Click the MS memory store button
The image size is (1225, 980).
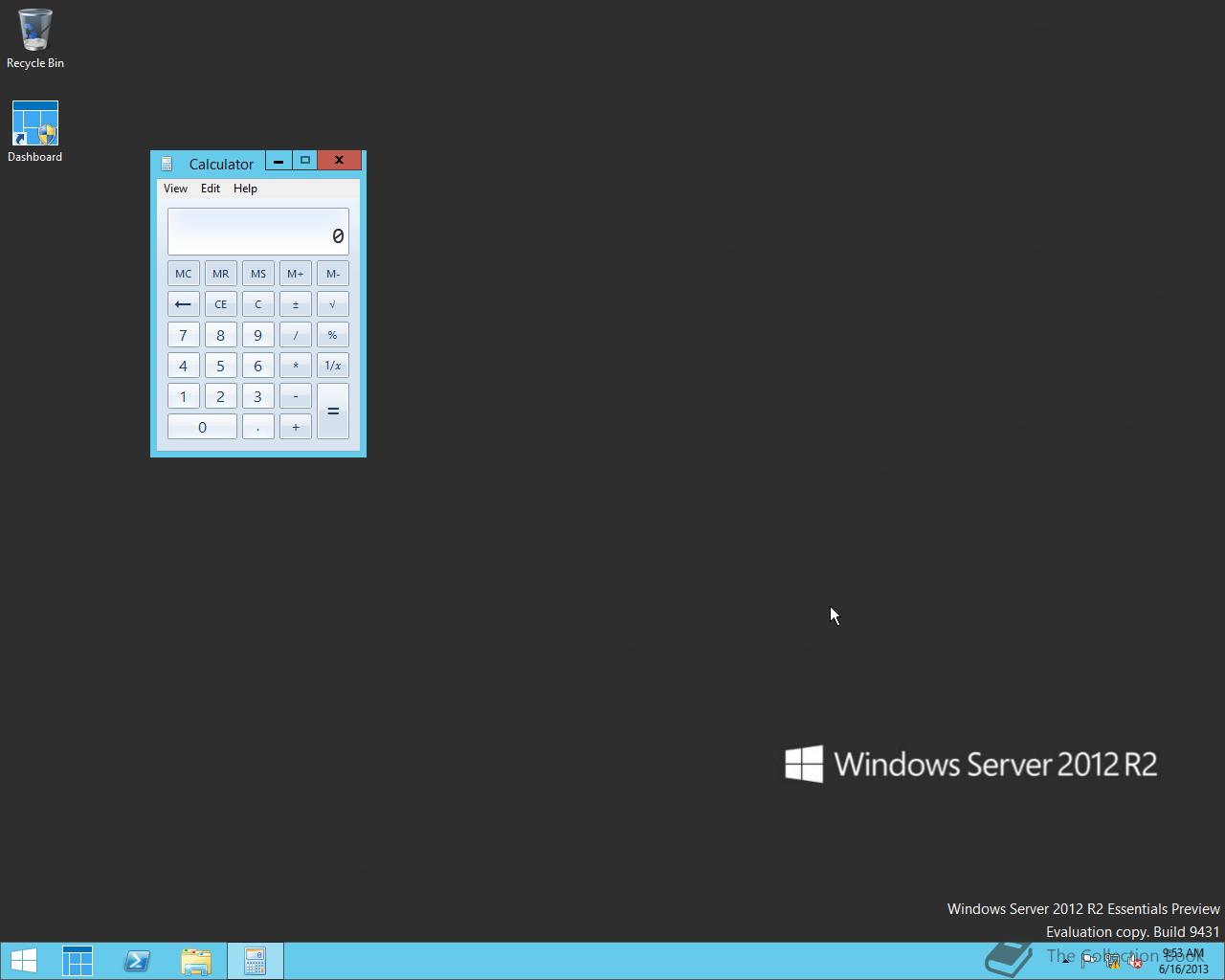[258, 274]
